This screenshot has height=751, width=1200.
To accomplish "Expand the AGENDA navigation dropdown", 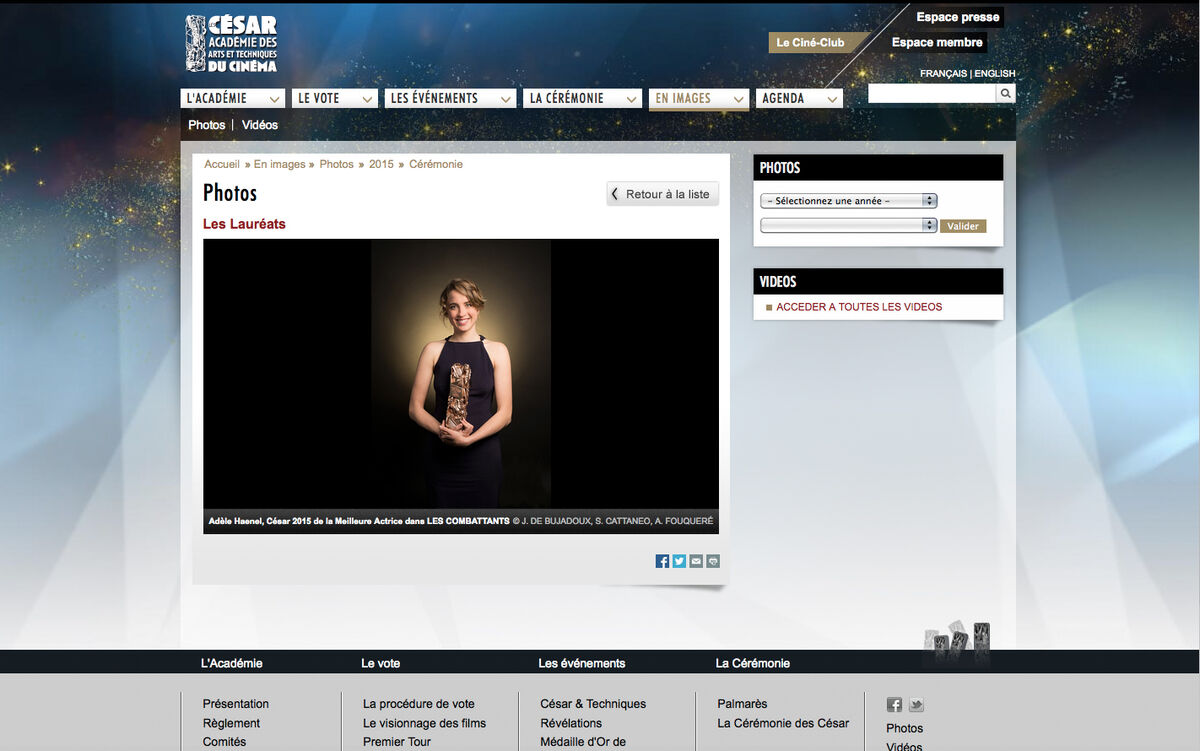I will (799, 98).
